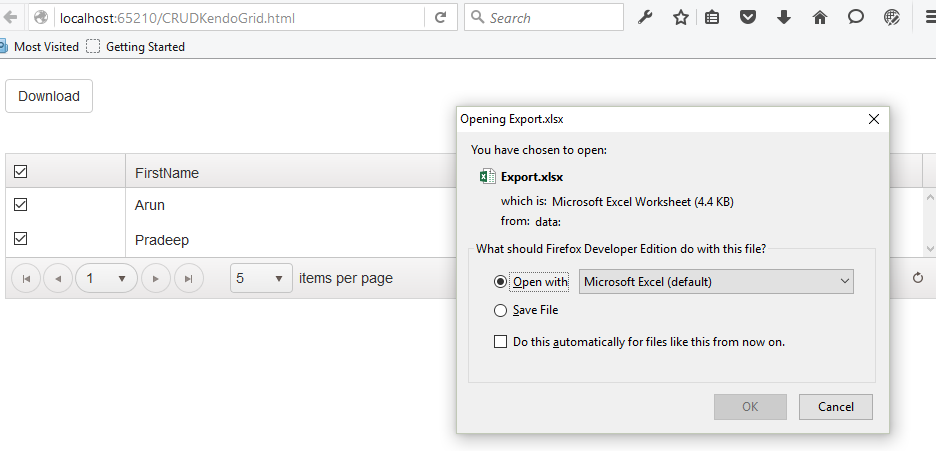The height and width of the screenshot is (451, 936).
Task: Open the items per page dropdown
Action: [x=261, y=278]
